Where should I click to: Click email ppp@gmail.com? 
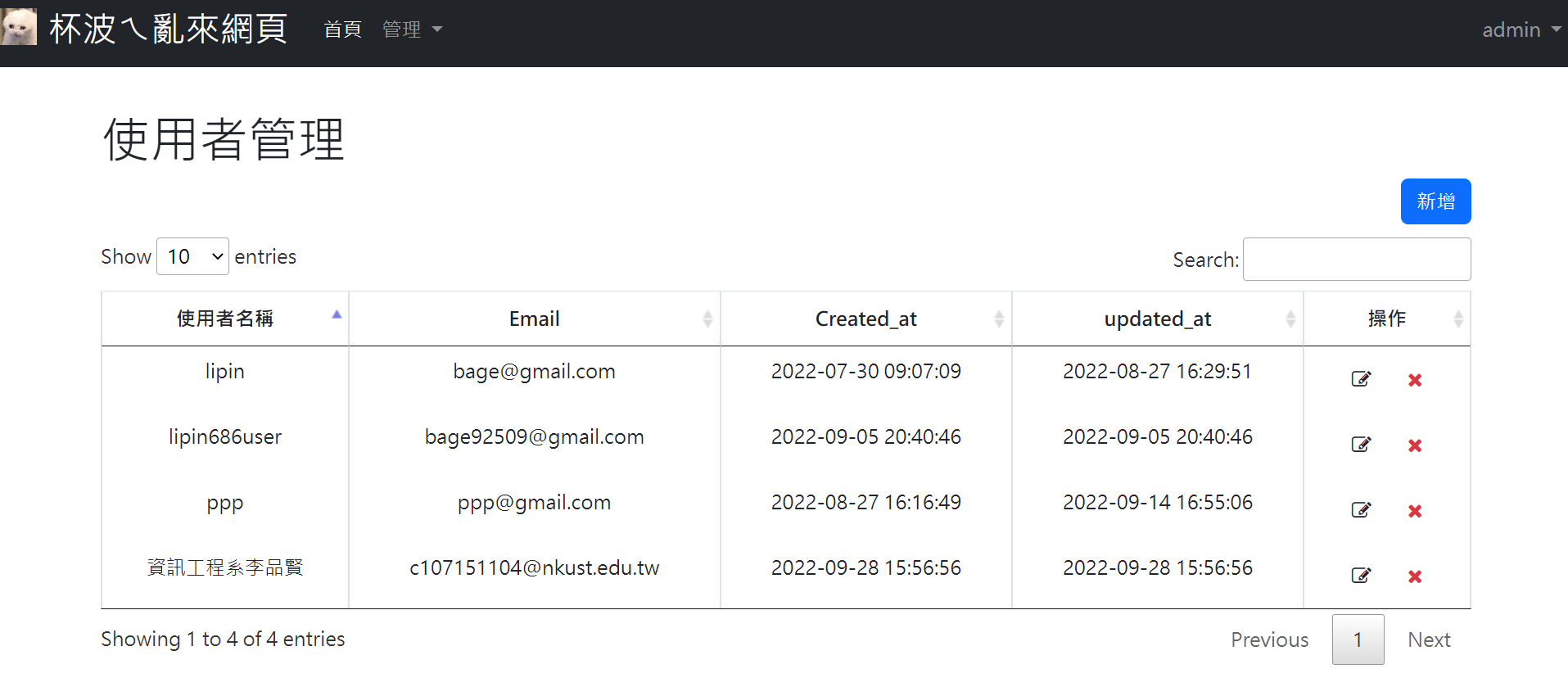click(534, 502)
